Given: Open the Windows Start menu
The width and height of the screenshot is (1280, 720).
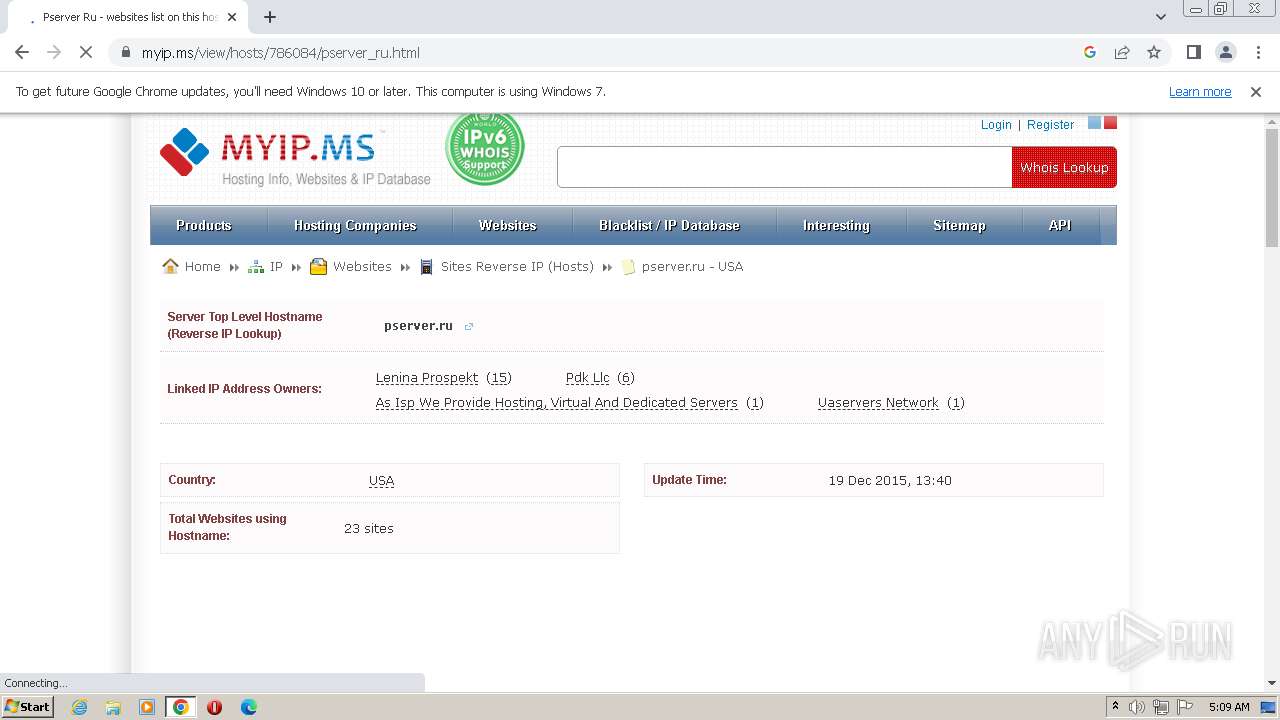Looking at the screenshot, I should tap(27, 706).
